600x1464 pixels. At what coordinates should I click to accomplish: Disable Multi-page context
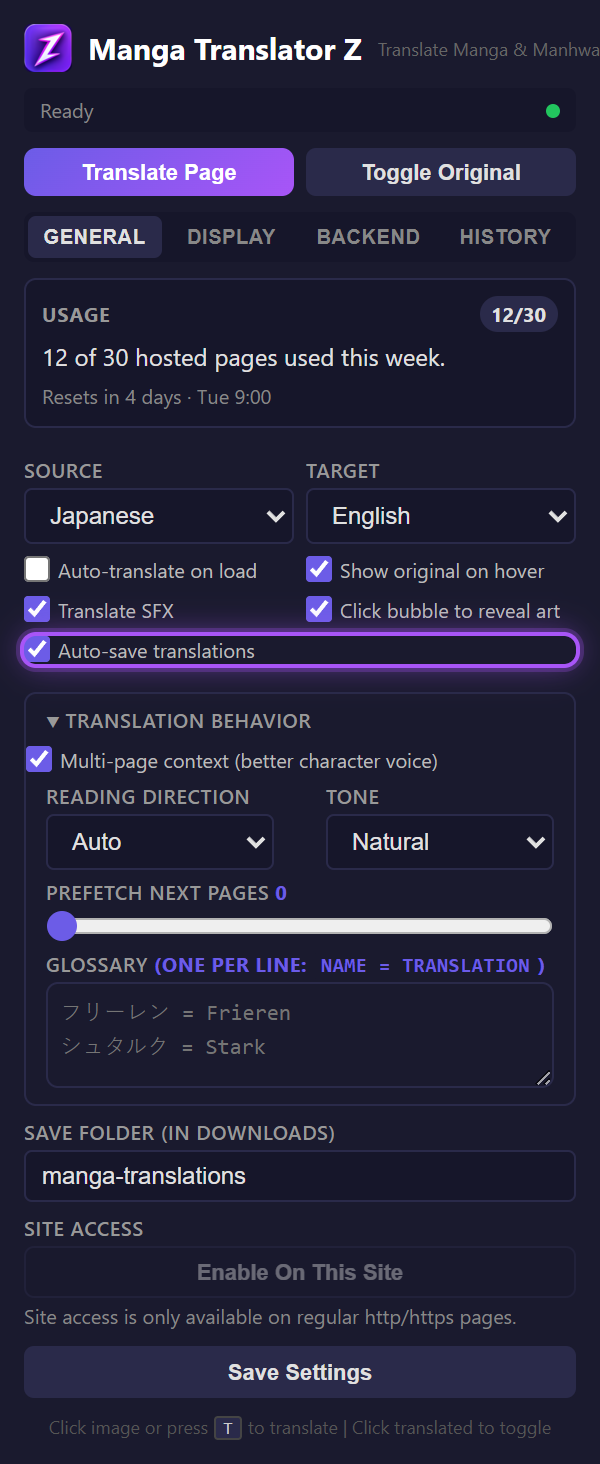coord(38,759)
